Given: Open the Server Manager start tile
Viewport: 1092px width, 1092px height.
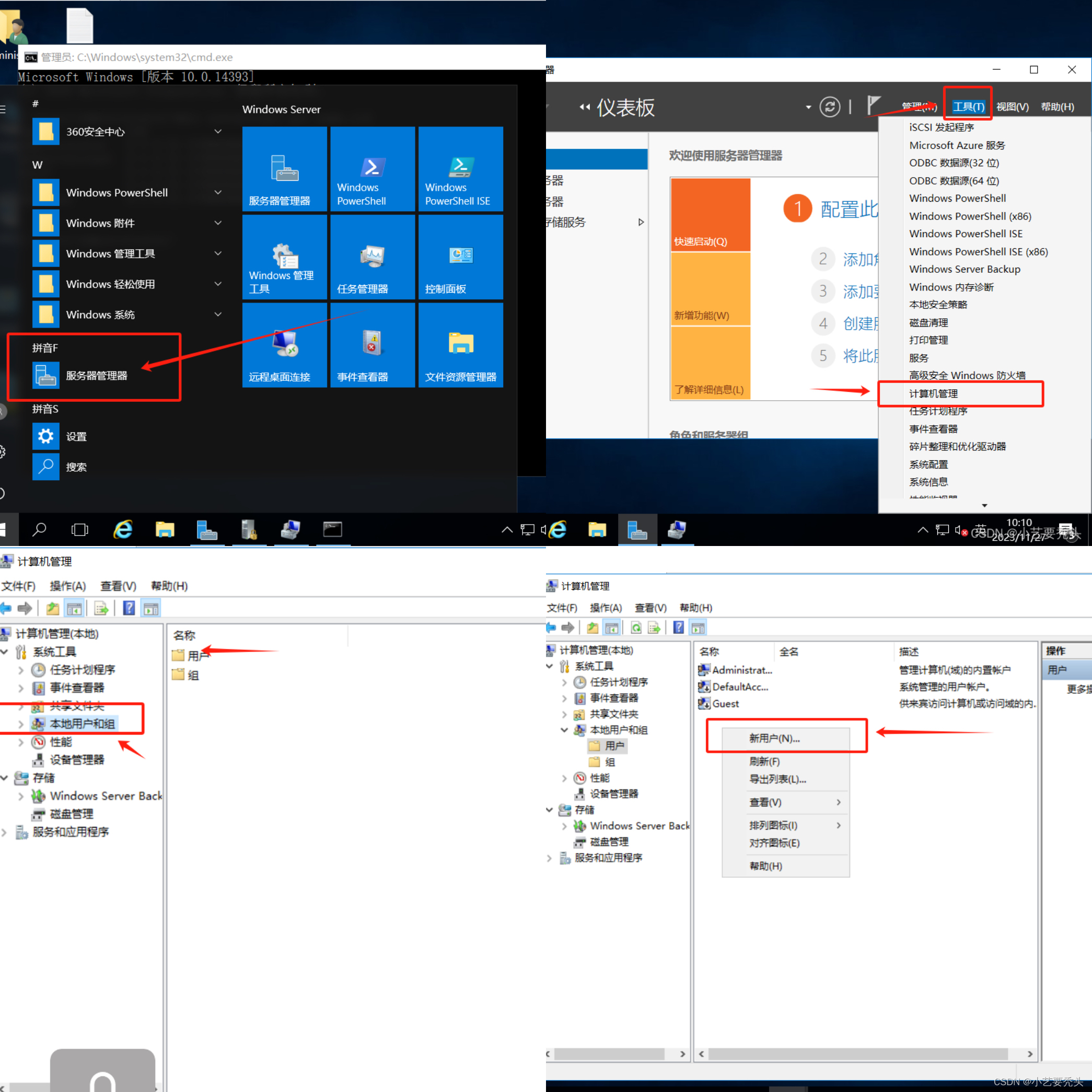Looking at the screenshot, I should click(x=284, y=168).
